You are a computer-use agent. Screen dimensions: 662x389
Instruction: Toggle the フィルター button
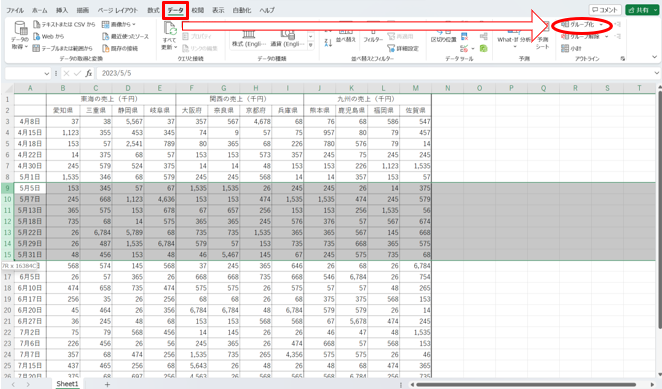pos(373,36)
